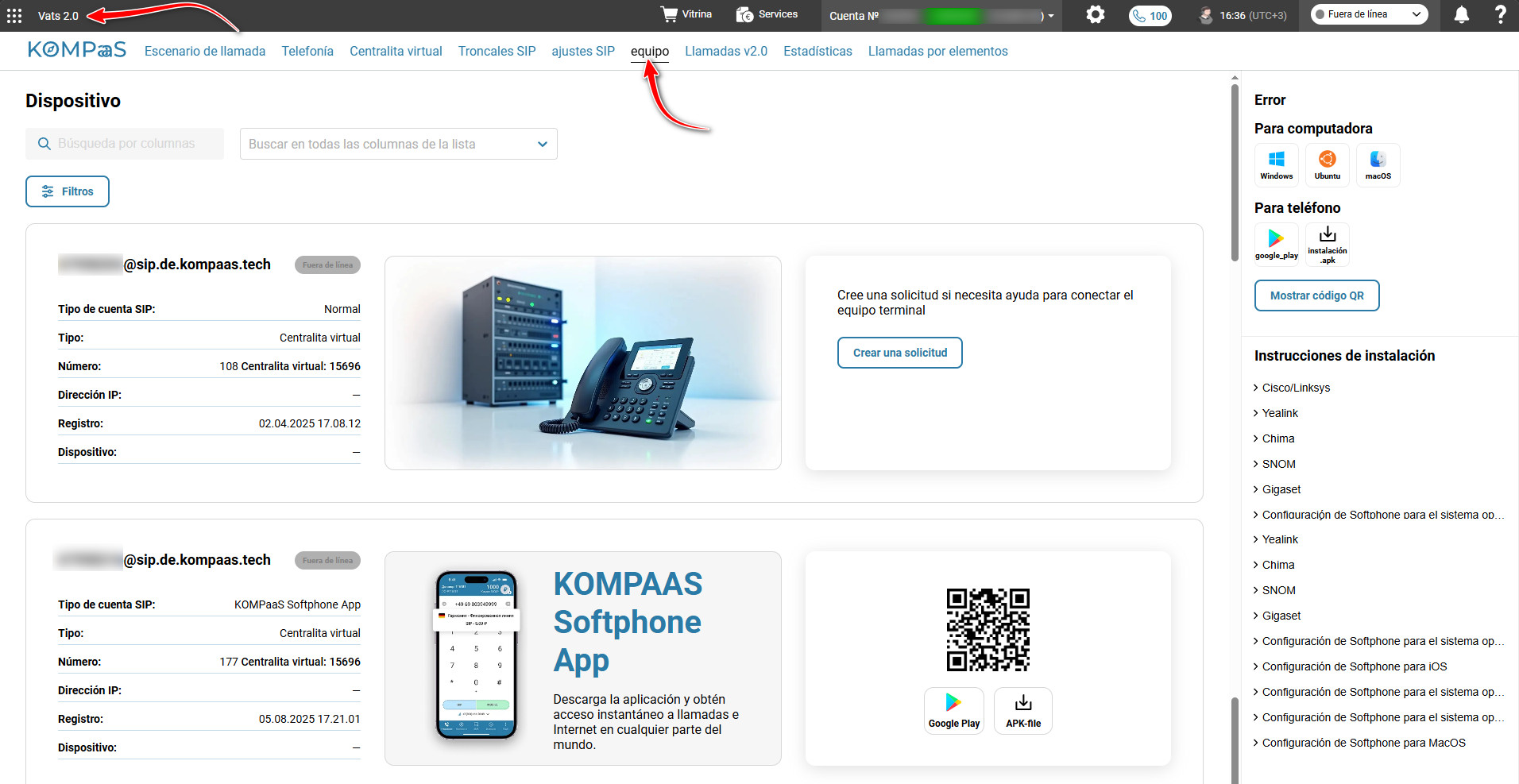Image resolution: width=1519 pixels, height=784 pixels.
Task: Click the 02.04.2025 17.08.12 registration date
Action: (x=310, y=423)
